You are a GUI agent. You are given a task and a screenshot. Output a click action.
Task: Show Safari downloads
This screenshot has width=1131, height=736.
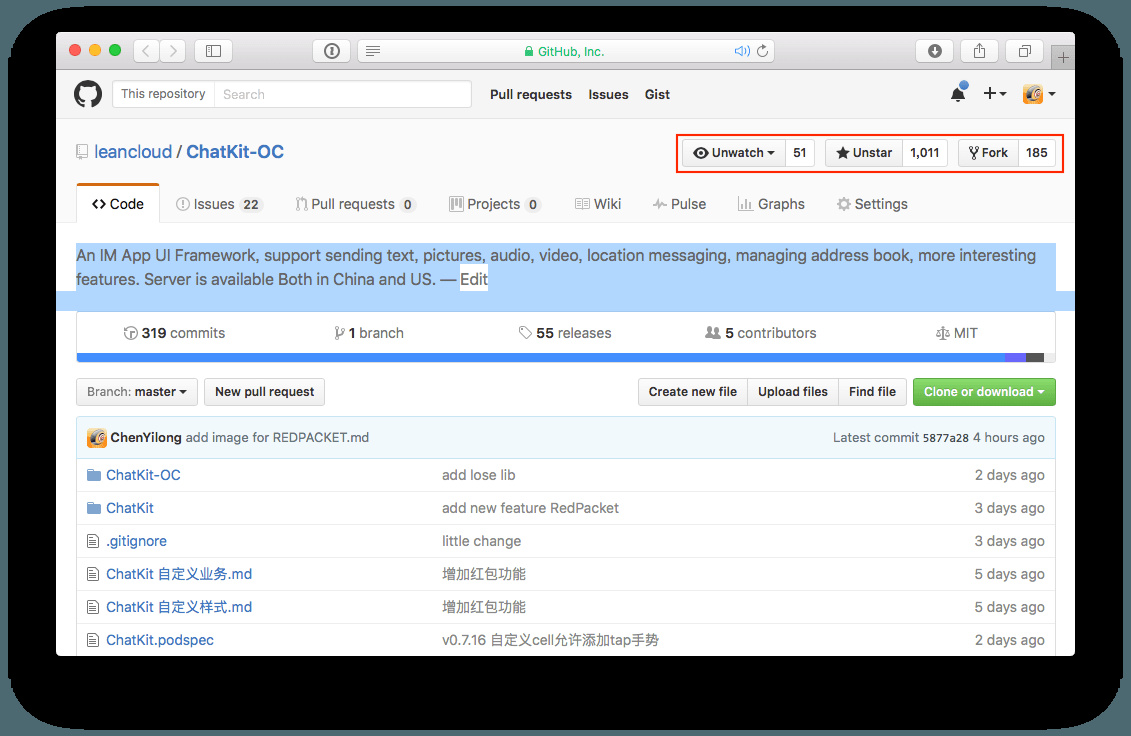tap(935, 51)
